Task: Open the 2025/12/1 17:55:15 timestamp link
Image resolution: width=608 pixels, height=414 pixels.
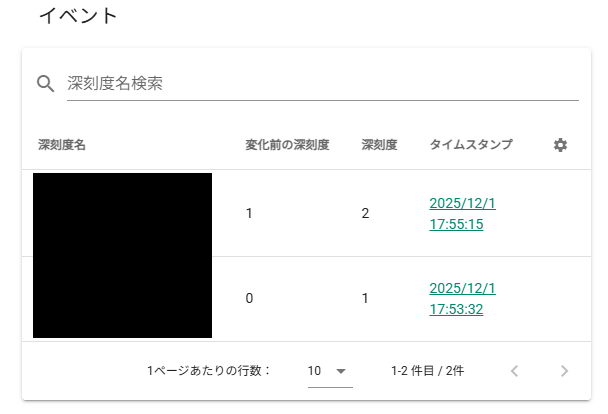Action: click(x=462, y=213)
